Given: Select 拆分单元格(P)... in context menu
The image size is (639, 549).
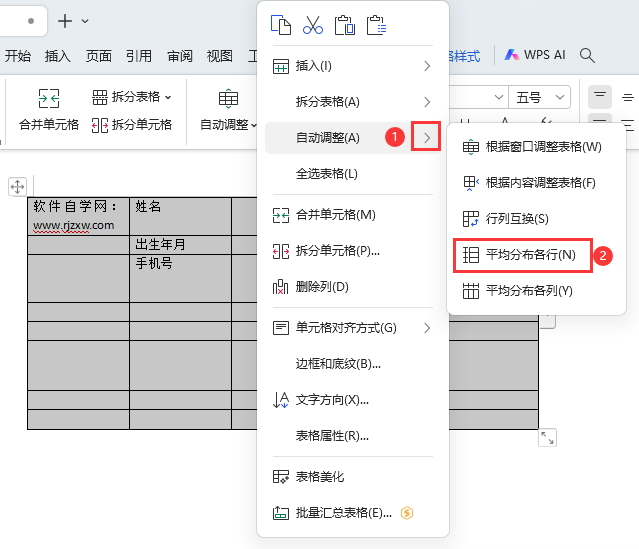Looking at the screenshot, I should (353, 251).
